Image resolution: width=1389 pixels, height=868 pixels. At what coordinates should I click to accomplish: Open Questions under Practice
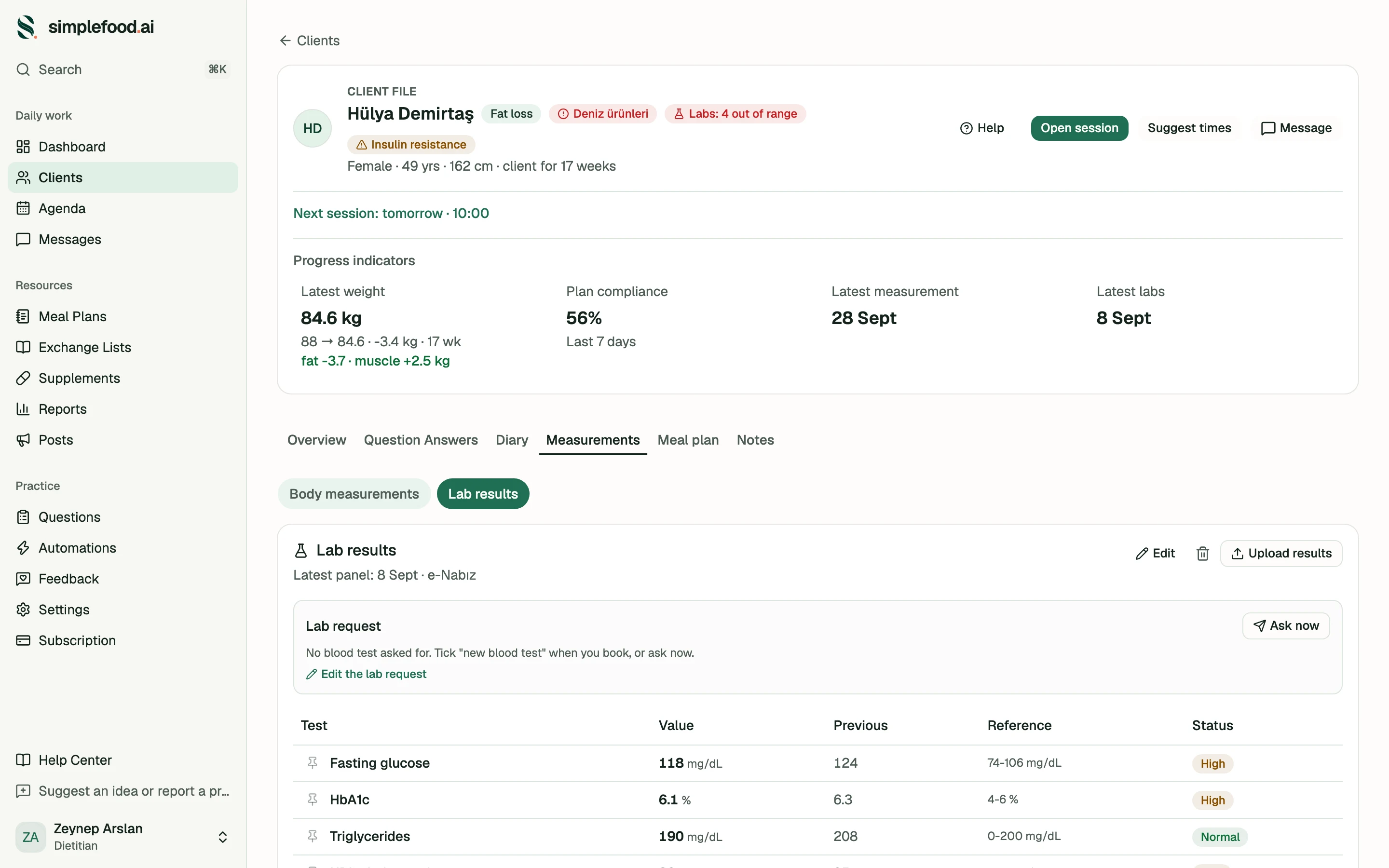coord(123,517)
